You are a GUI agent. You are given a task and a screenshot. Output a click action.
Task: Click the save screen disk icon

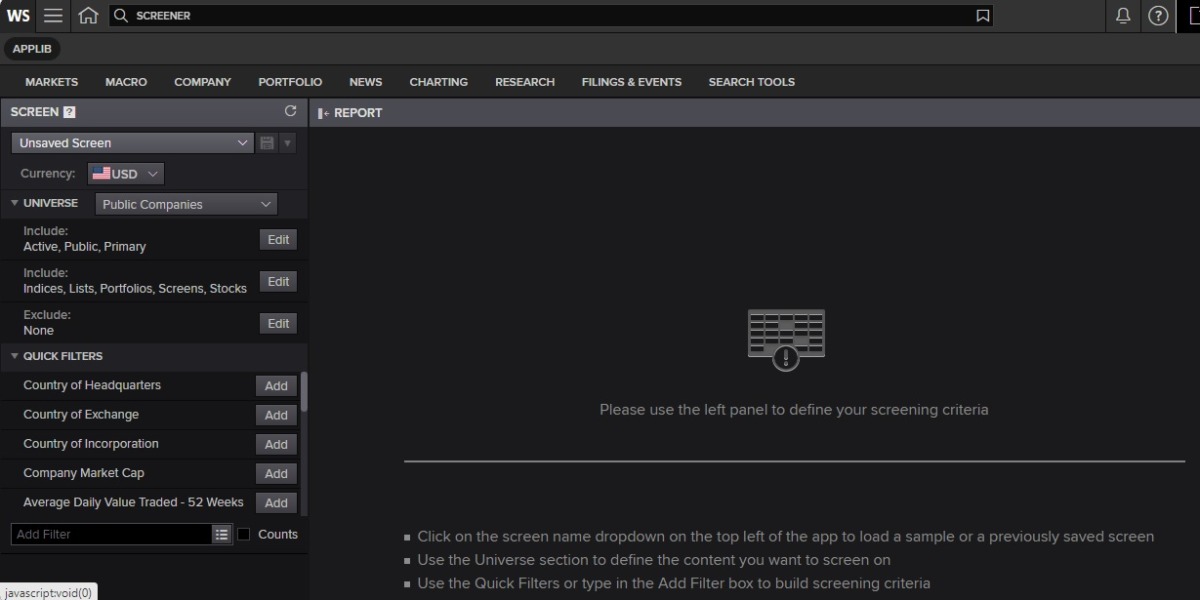(267, 143)
